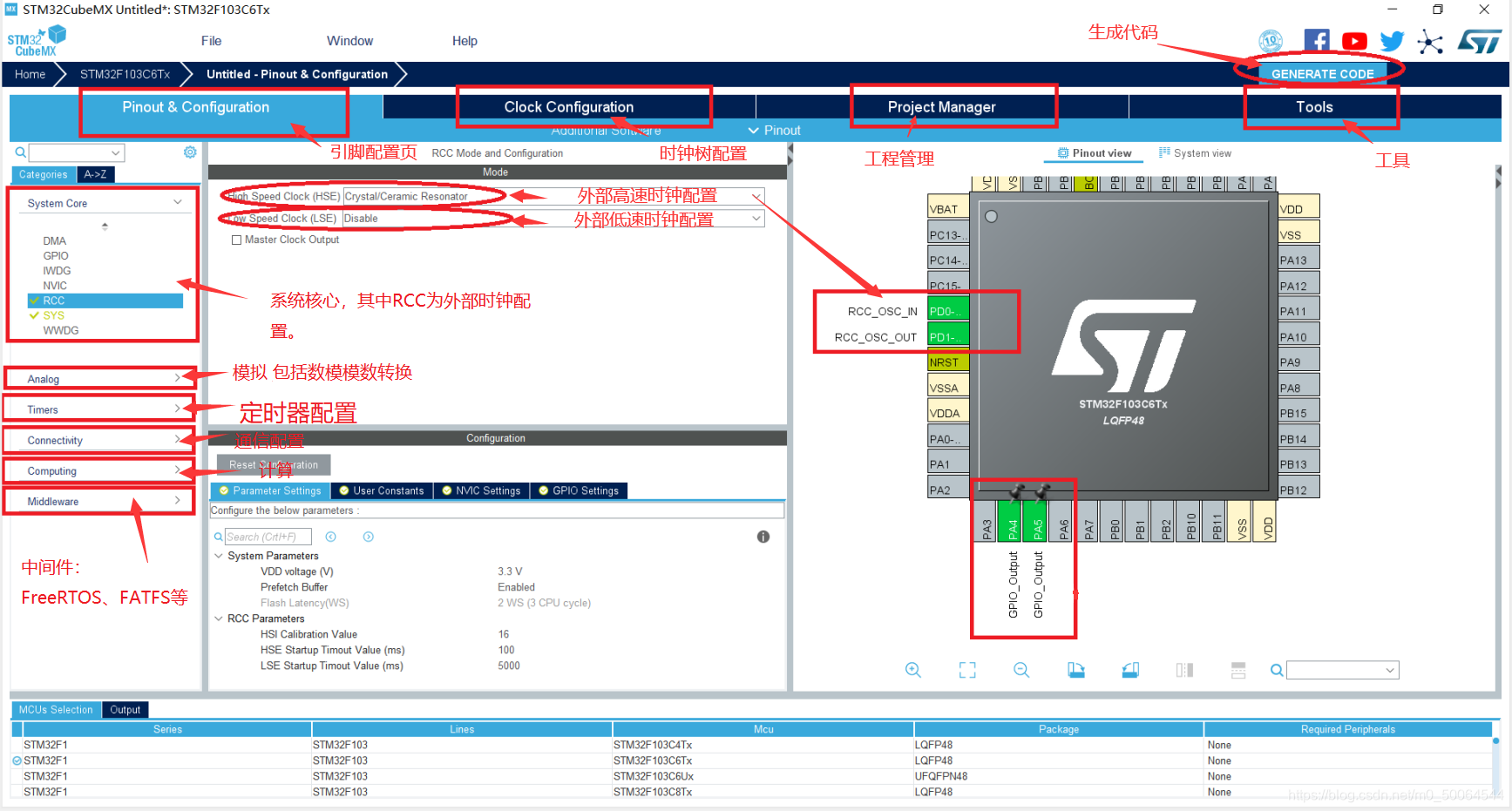Switch to the Output tab
The width and height of the screenshot is (1512, 811).
coord(125,710)
